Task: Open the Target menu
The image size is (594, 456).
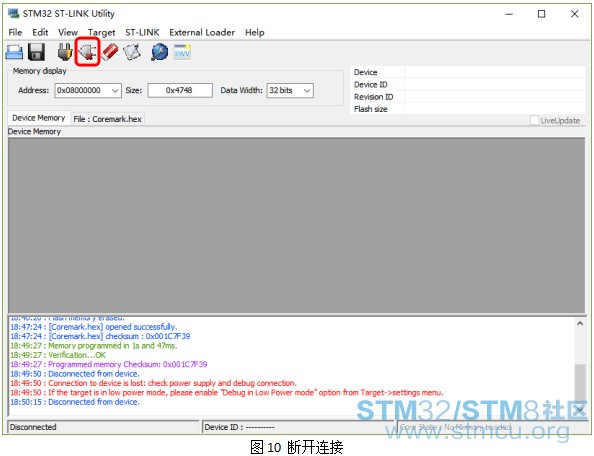Action: pos(102,33)
